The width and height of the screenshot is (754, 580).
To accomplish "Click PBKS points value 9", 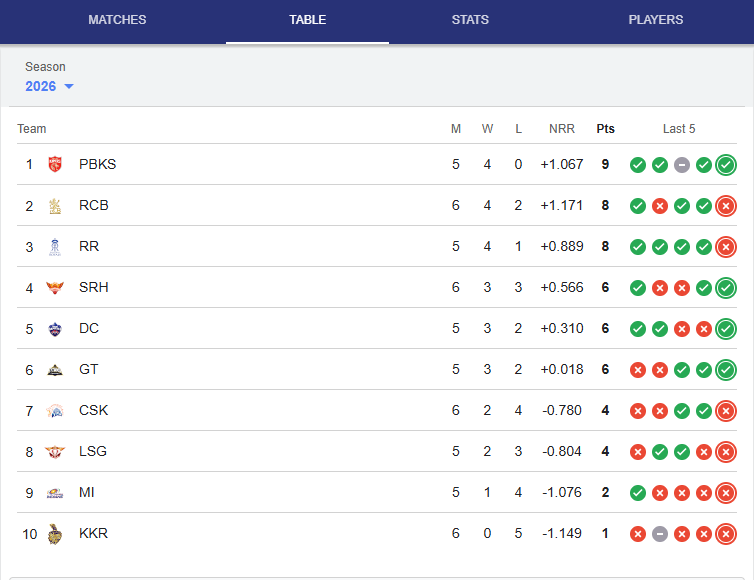I will 605,164.
